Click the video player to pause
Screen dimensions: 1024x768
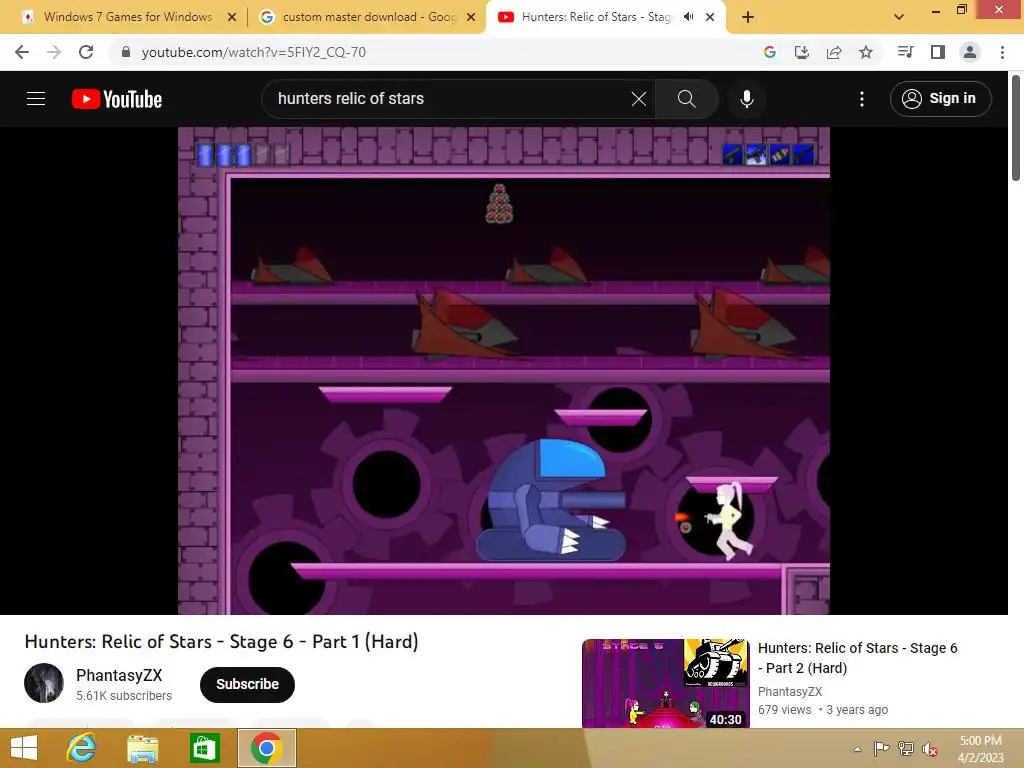[x=504, y=370]
